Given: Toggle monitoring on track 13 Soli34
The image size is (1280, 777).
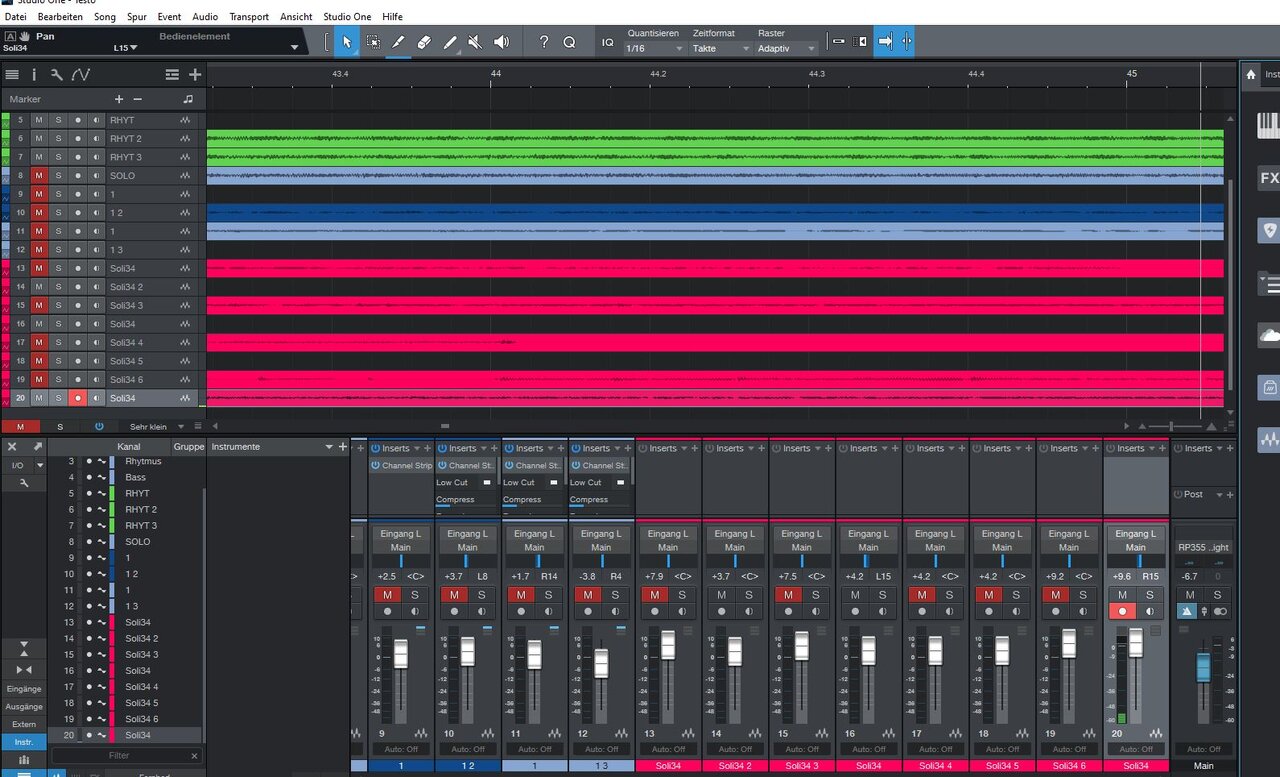Looking at the screenshot, I should 96,268.
